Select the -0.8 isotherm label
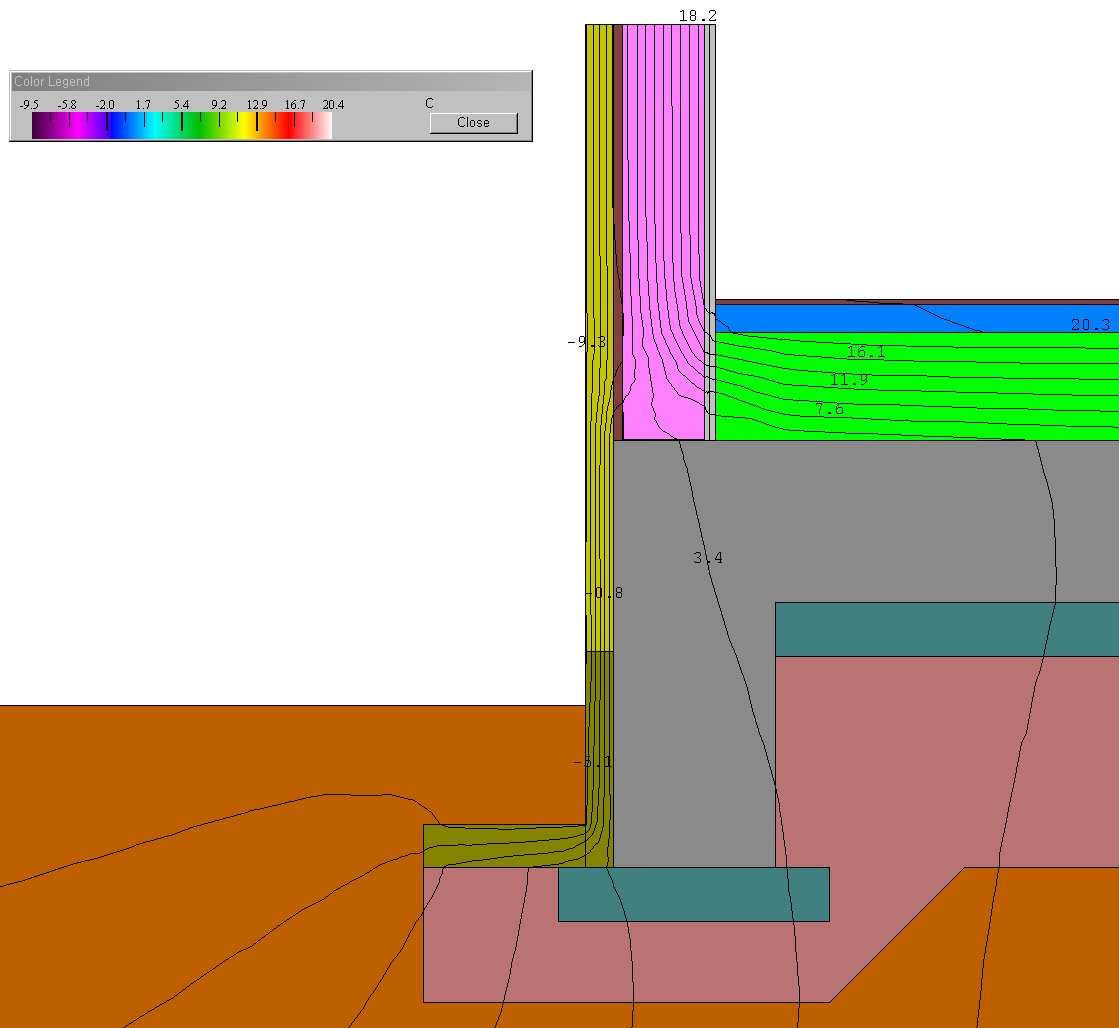Screen dimensions: 1119x1028 [x=606, y=593]
